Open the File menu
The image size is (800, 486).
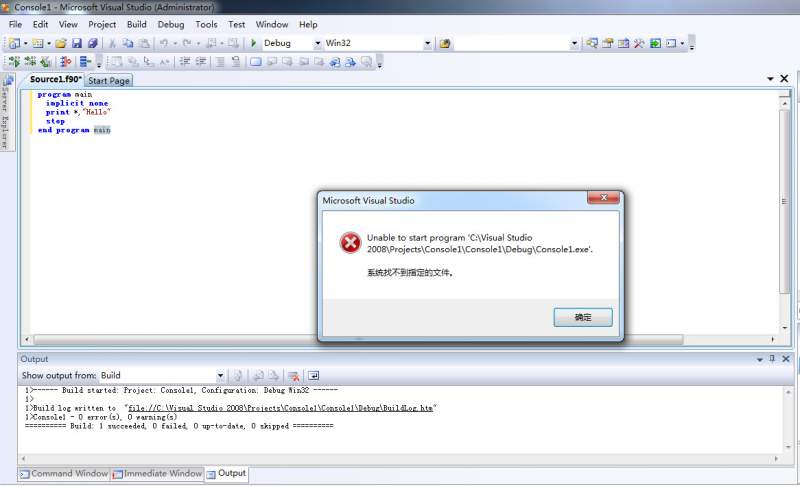(15, 24)
